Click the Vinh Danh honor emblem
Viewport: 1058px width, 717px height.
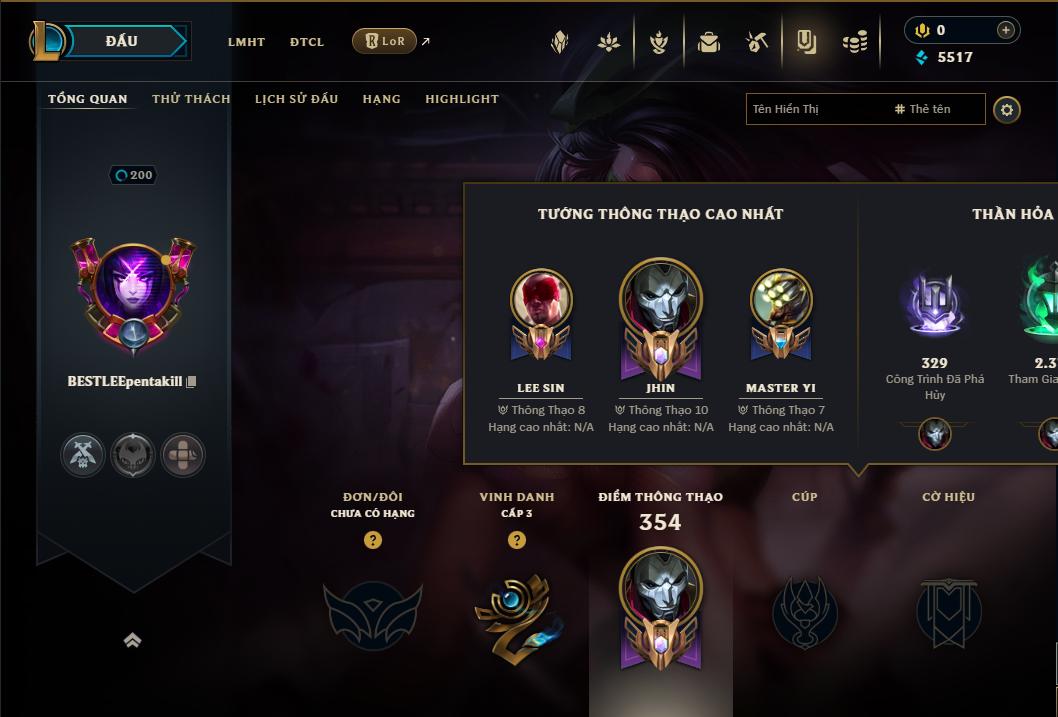[518, 617]
